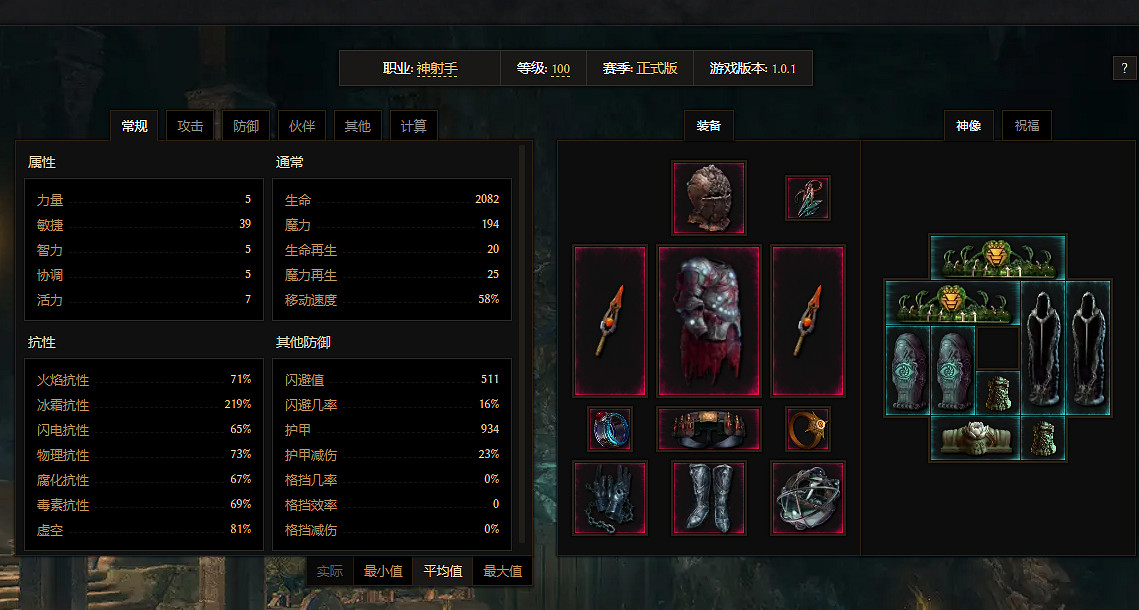1139x610 pixels.
Task: Switch to the 攻击 stats tab
Action: coord(190,126)
